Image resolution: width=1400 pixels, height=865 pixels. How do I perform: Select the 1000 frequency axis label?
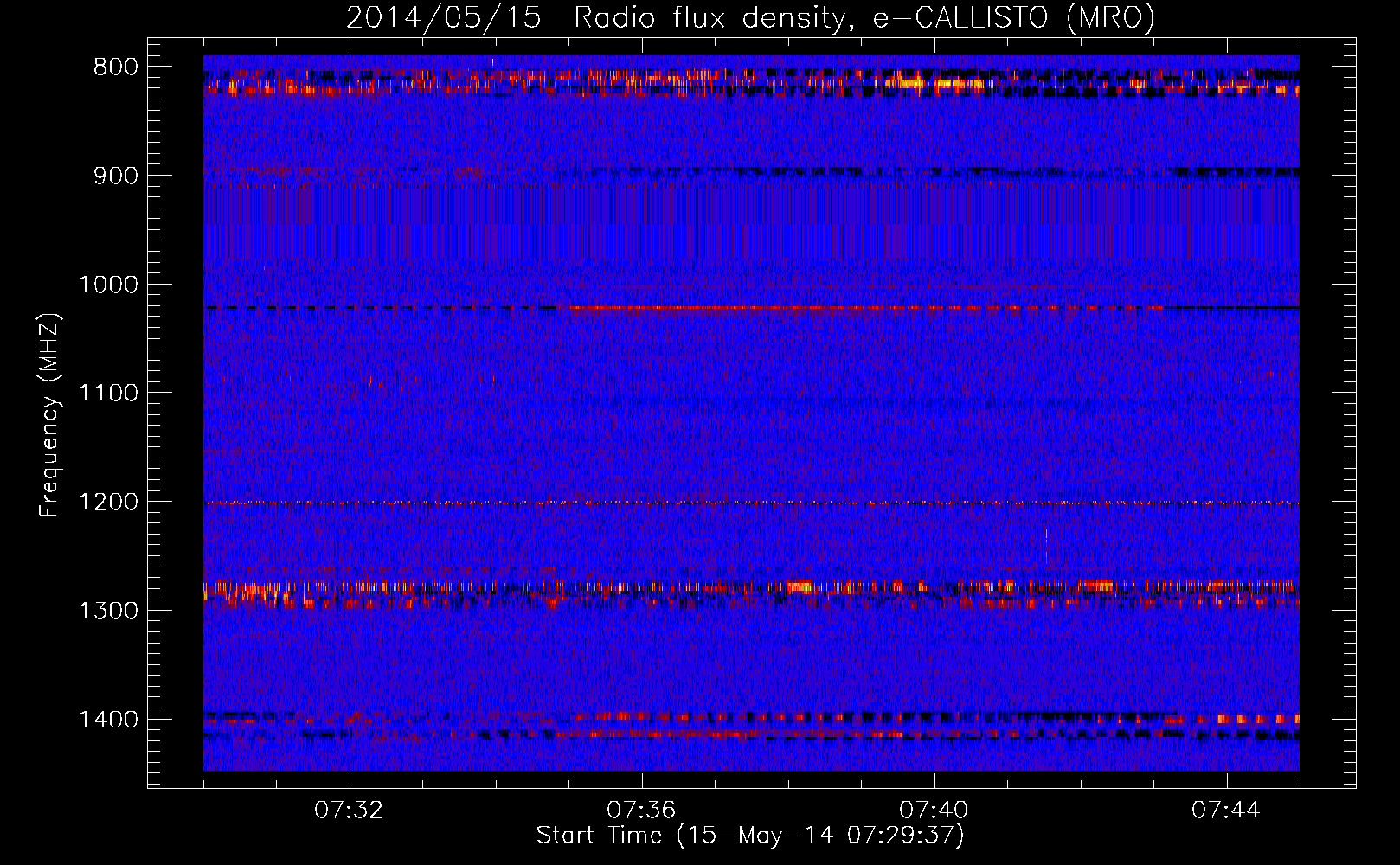point(108,285)
